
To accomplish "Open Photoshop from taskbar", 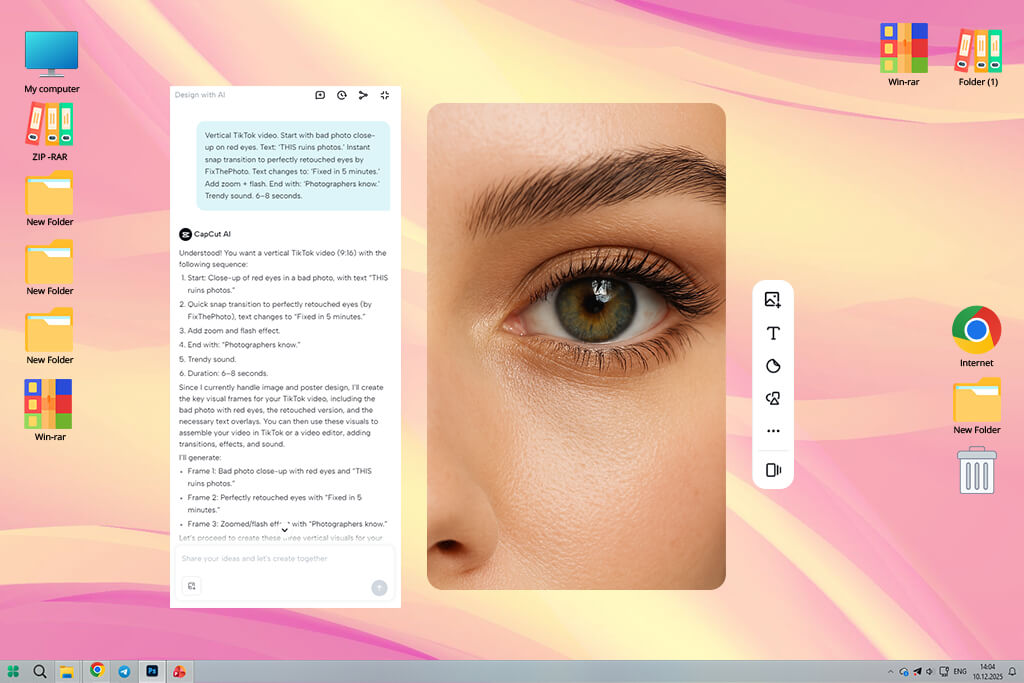I will click(152, 671).
